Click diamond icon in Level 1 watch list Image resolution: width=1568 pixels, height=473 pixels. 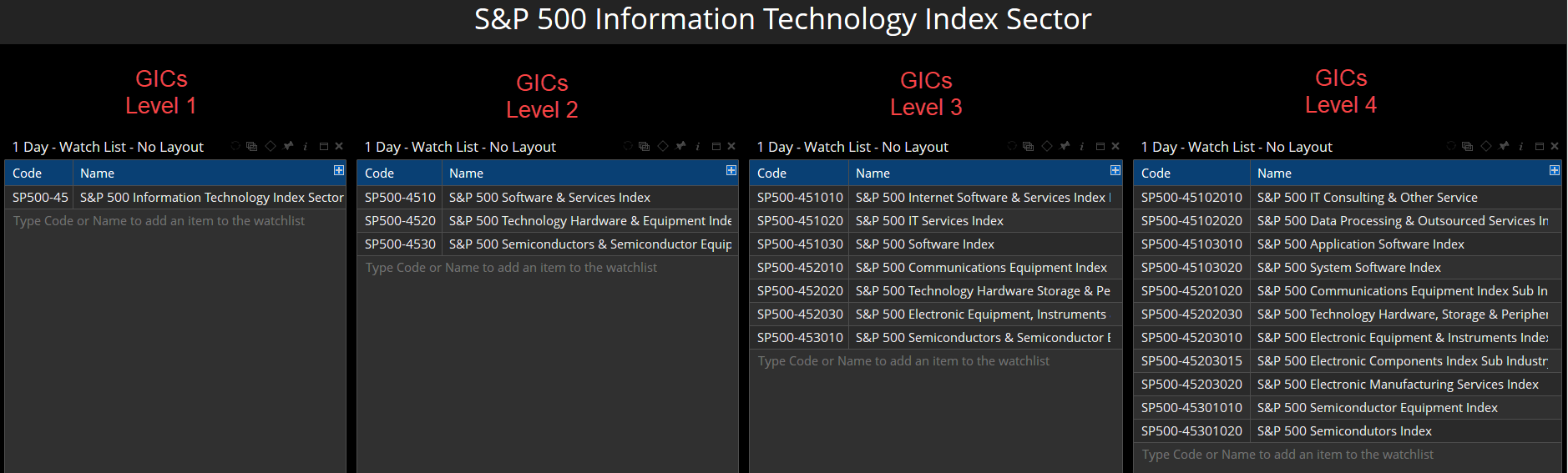(x=270, y=146)
